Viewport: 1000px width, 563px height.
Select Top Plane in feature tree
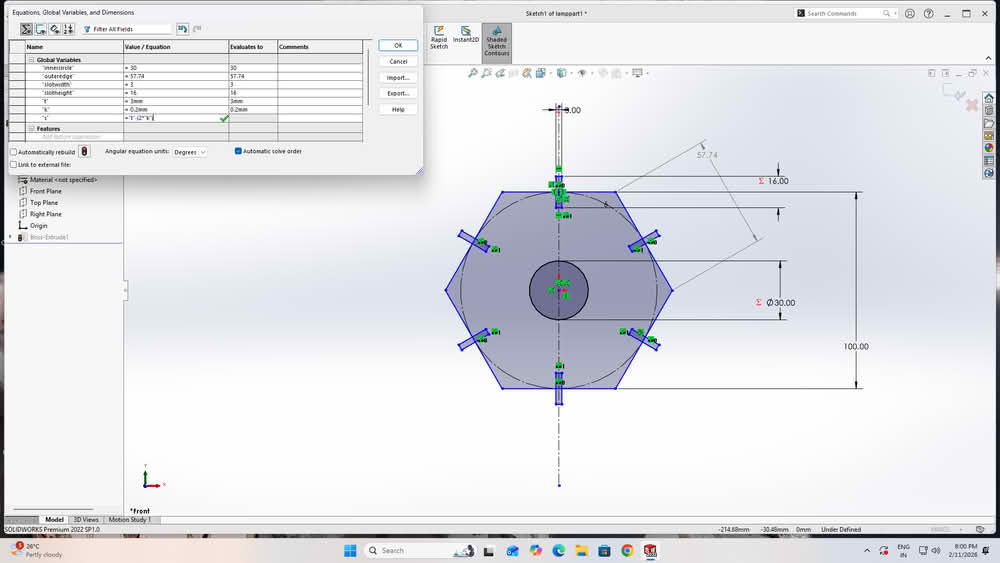tap(44, 203)
